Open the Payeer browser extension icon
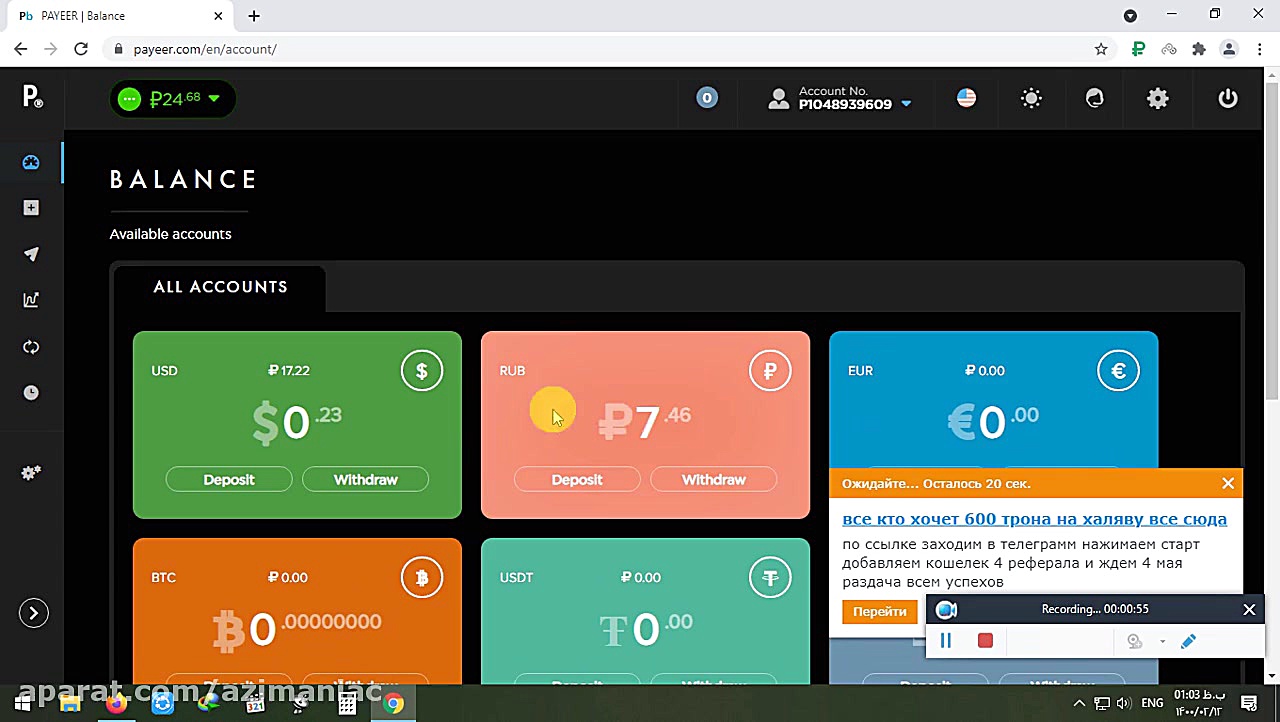The image size is (1280, 722). pos(1138,49)
